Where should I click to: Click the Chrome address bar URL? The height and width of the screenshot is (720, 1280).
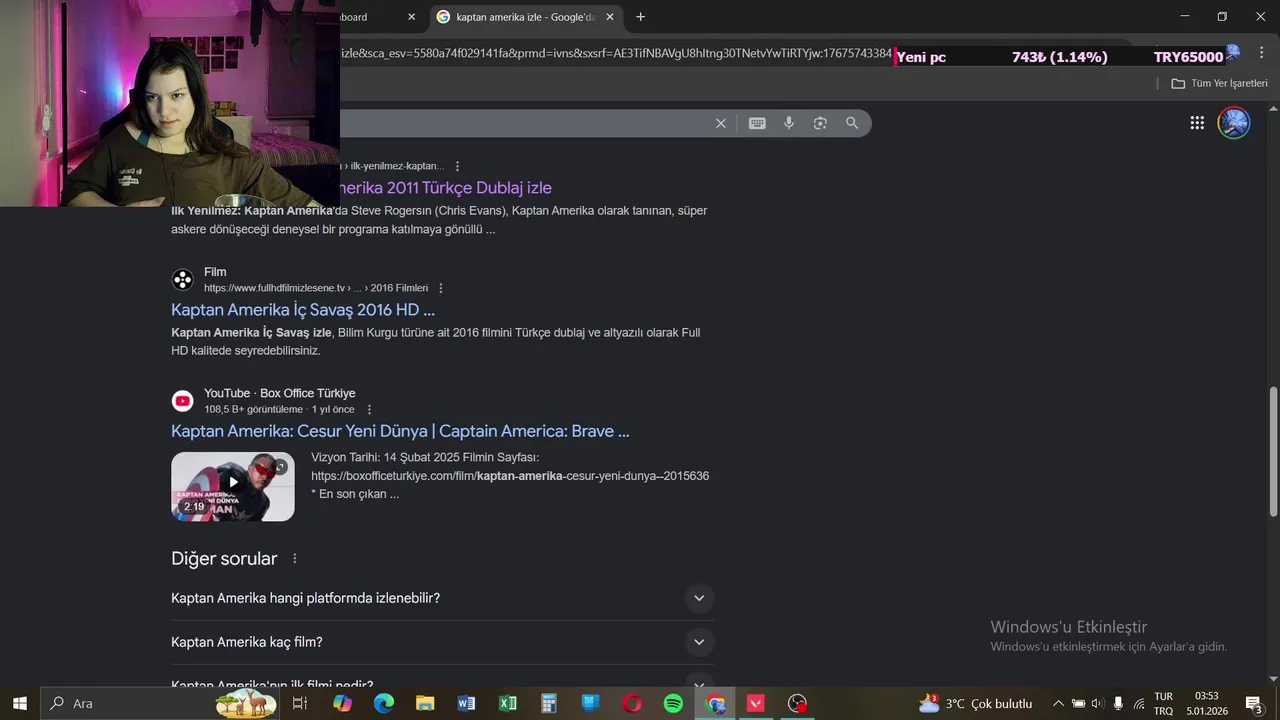pos(615,53)
